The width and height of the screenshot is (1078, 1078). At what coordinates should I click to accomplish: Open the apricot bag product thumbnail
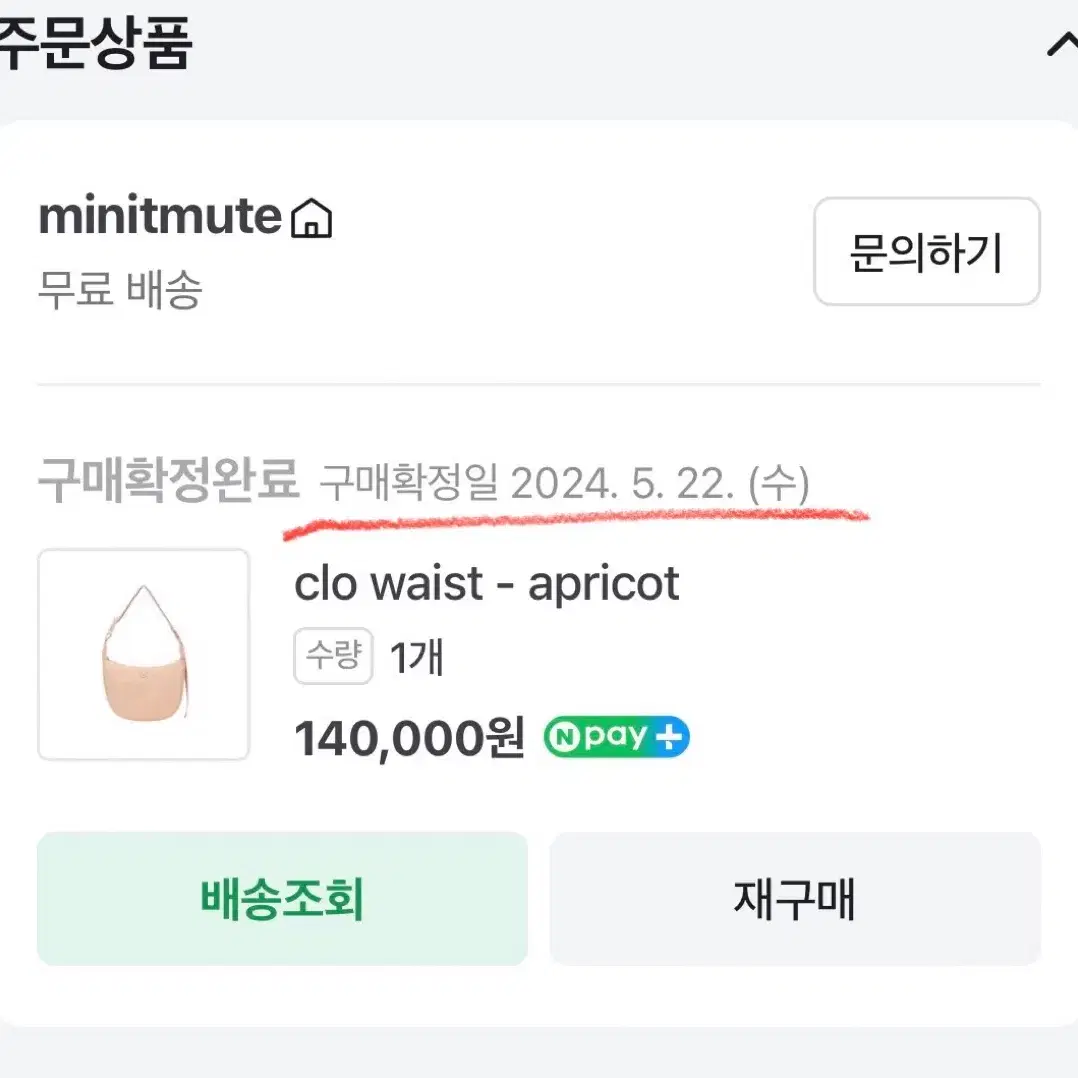coord(144,654)
